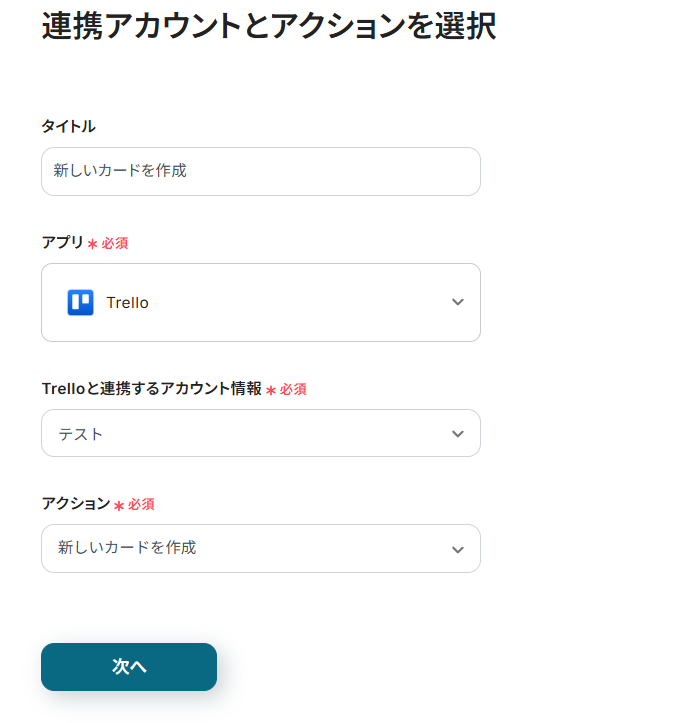Click the red asterisk next to アプリ

92,244
